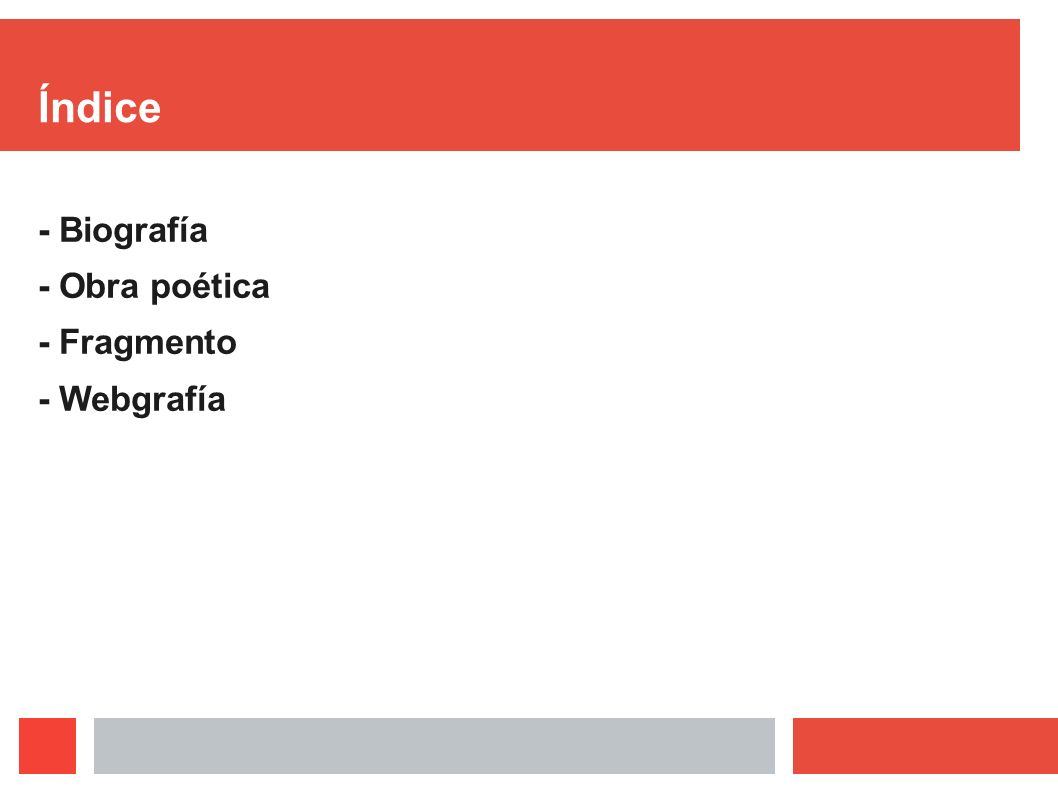Click the word "poética" in the list
Viewport: 1058px width, 793px height.
[x=210, y=288]
